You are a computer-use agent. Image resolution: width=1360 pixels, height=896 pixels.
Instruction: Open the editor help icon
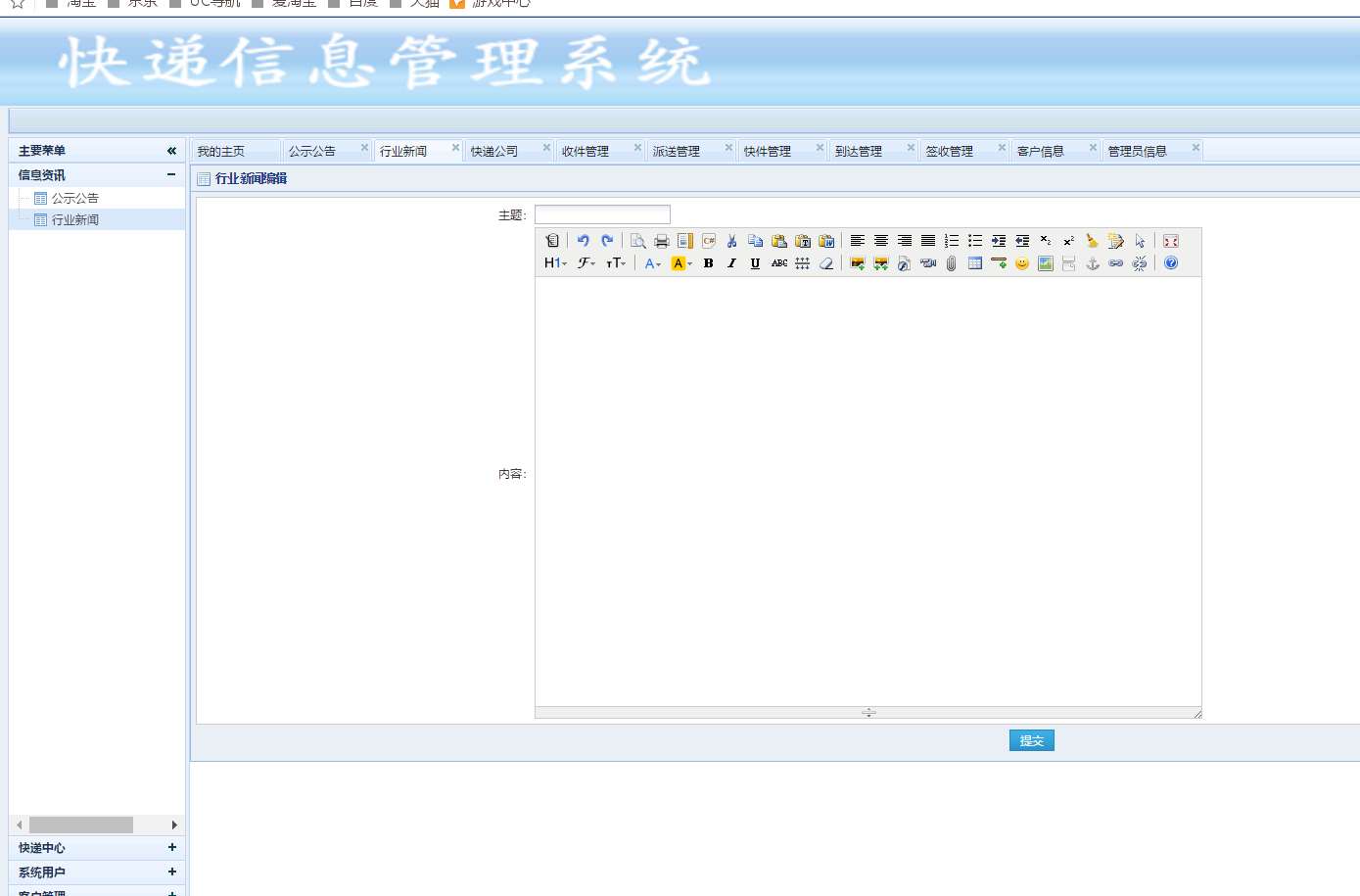1171,263
